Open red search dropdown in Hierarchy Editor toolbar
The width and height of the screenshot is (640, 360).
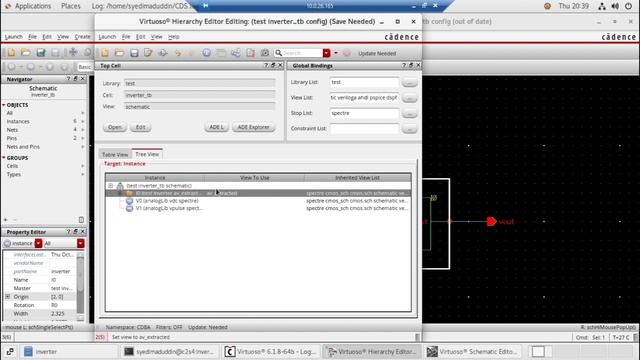(x=326, y=53)
